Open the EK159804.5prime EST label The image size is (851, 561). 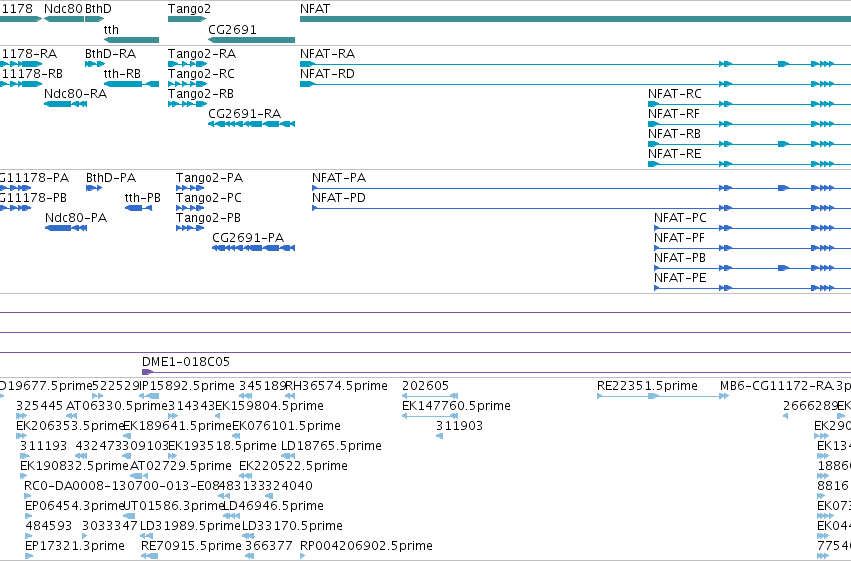point(270,406)
